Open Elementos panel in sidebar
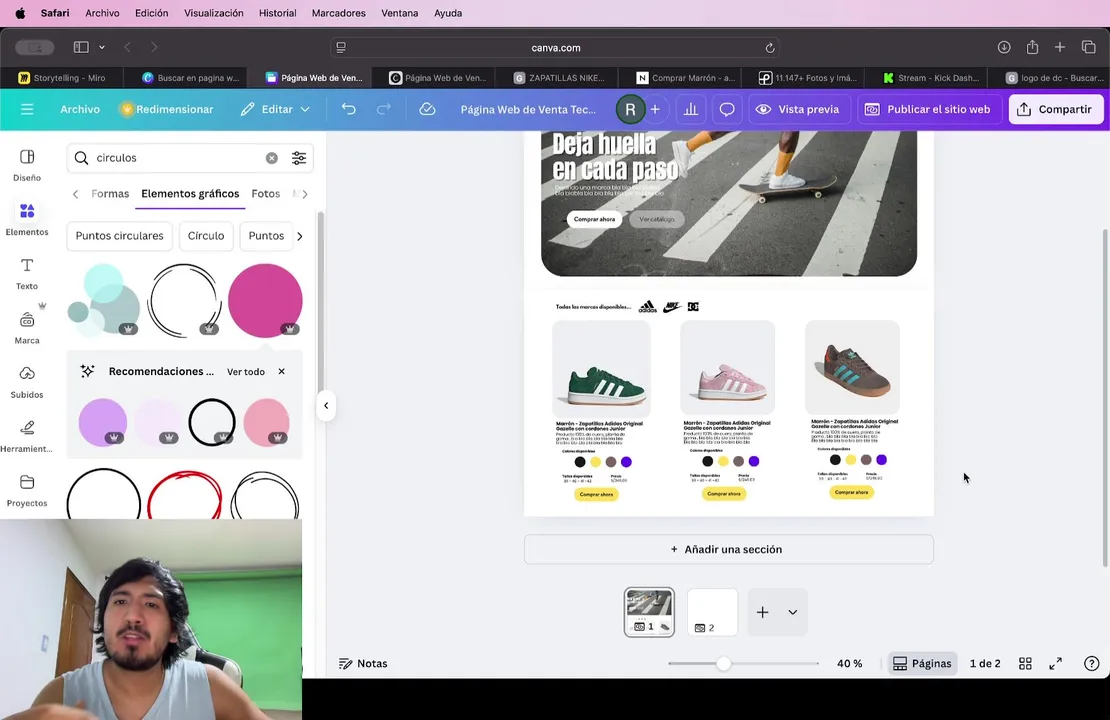1110x720 pixels. (27, 219)
